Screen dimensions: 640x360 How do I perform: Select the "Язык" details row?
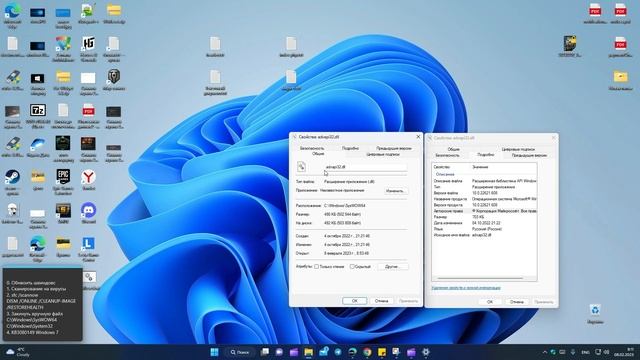[484, 229]
